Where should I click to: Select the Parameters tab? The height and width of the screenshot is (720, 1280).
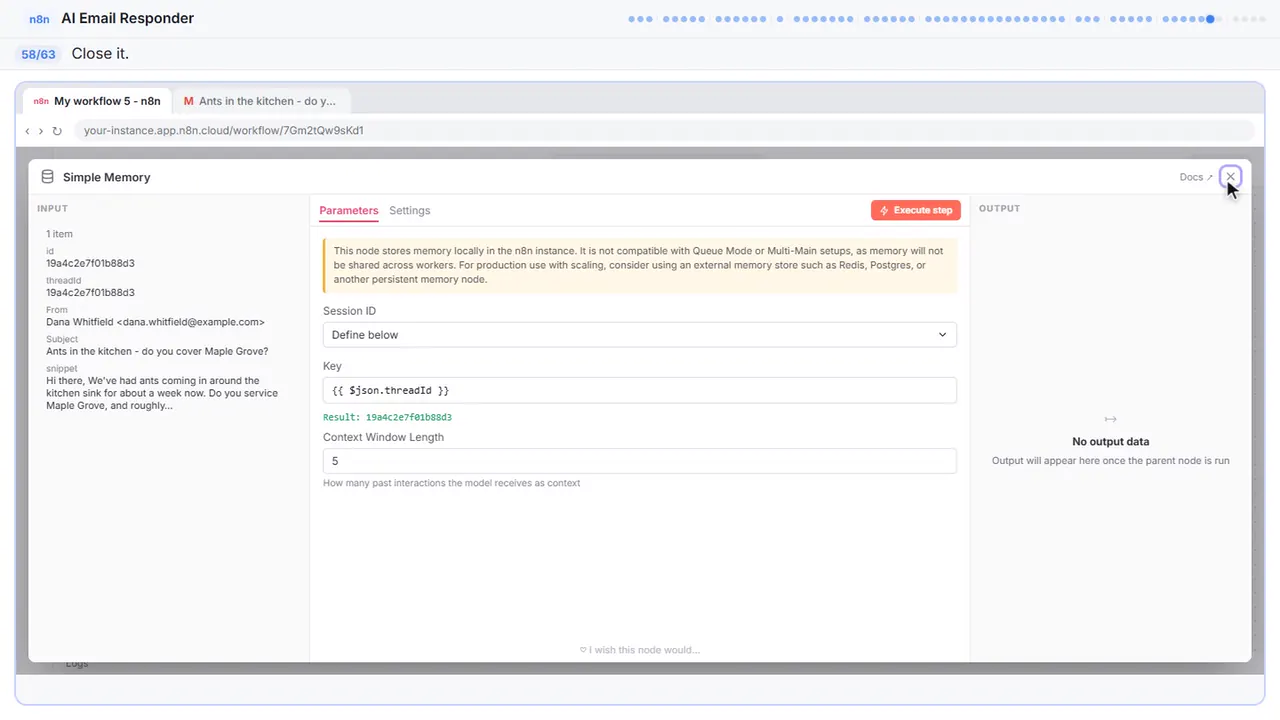pos(349,210)
